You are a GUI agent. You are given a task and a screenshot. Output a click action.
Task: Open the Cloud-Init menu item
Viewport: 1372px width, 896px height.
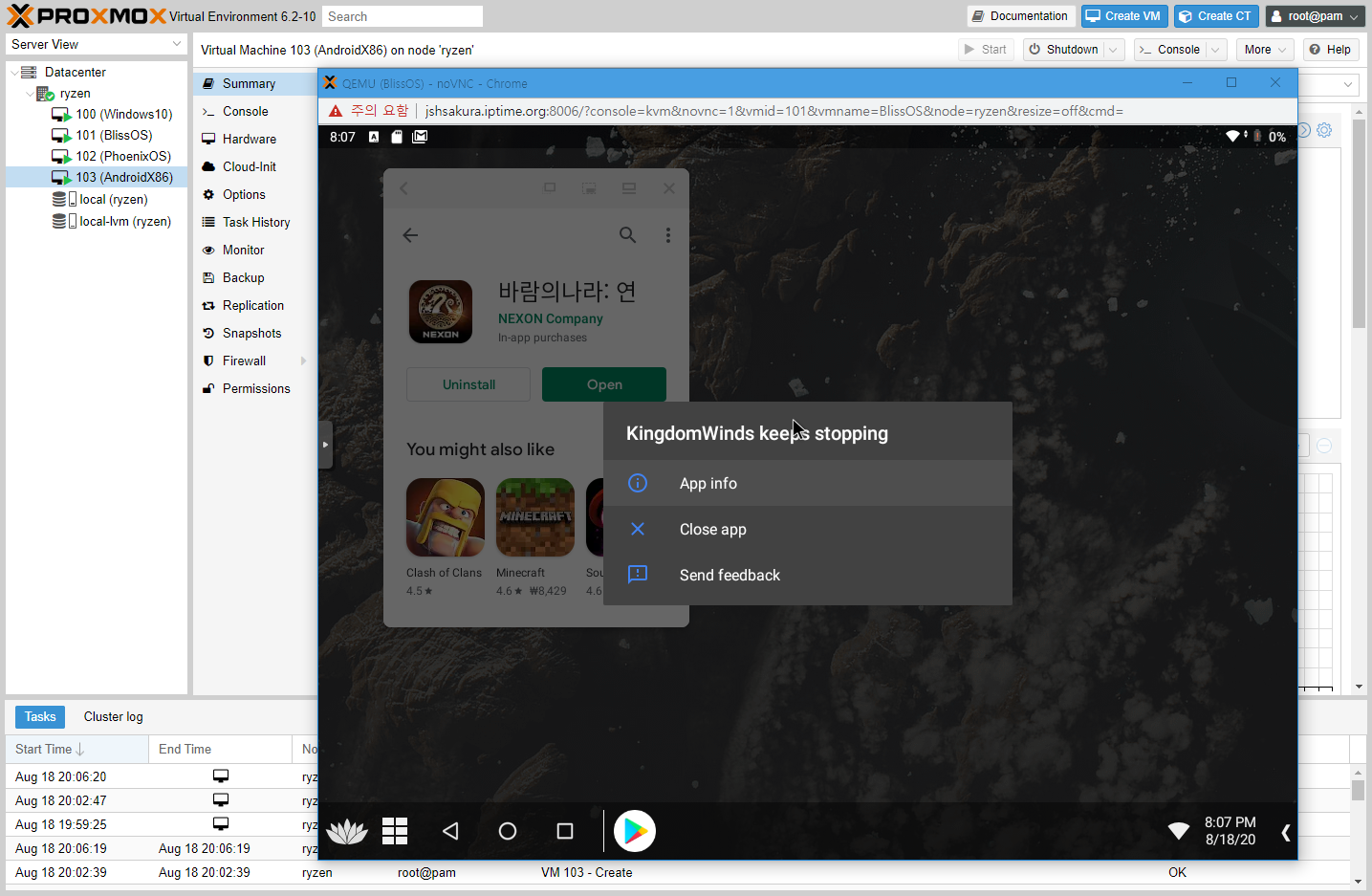click(x=255, y=166)
